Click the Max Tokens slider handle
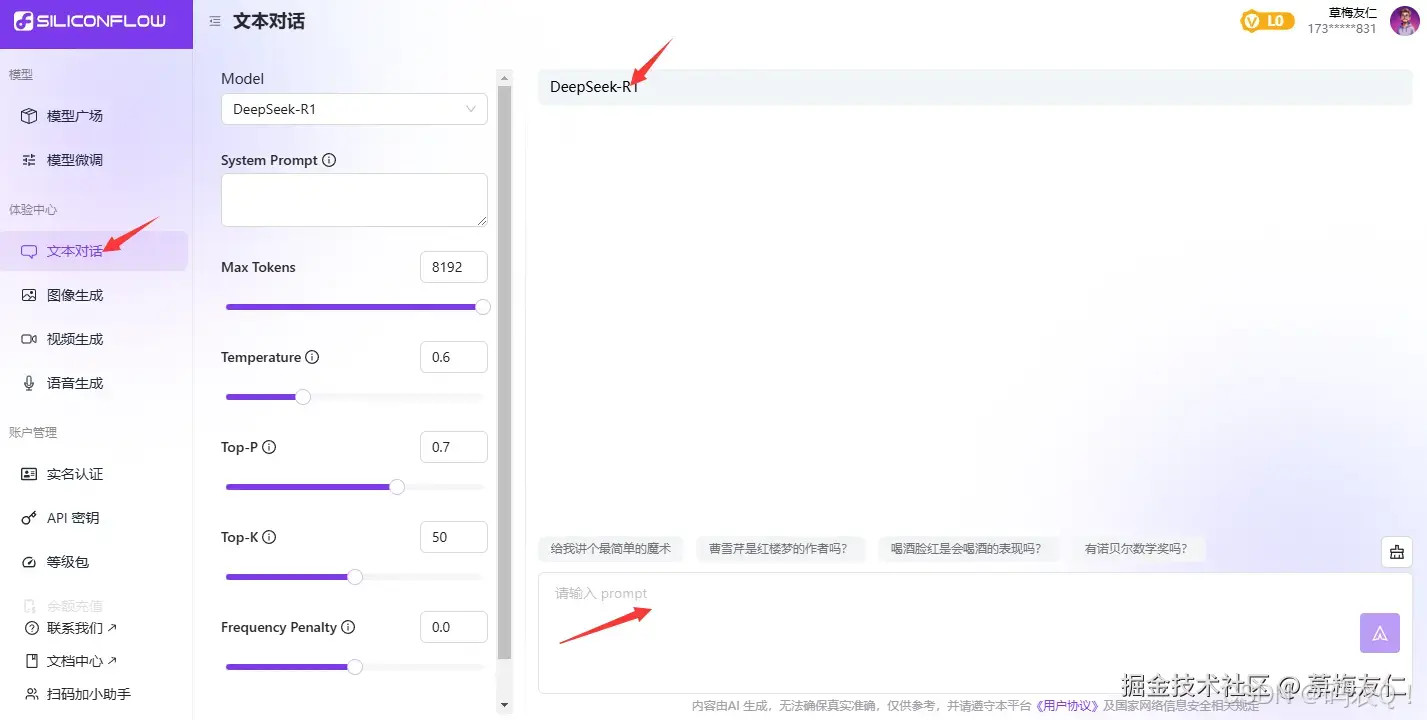The width and height of the screenshot is (1427, 720). pyautogui.click(x=482, y=307)
